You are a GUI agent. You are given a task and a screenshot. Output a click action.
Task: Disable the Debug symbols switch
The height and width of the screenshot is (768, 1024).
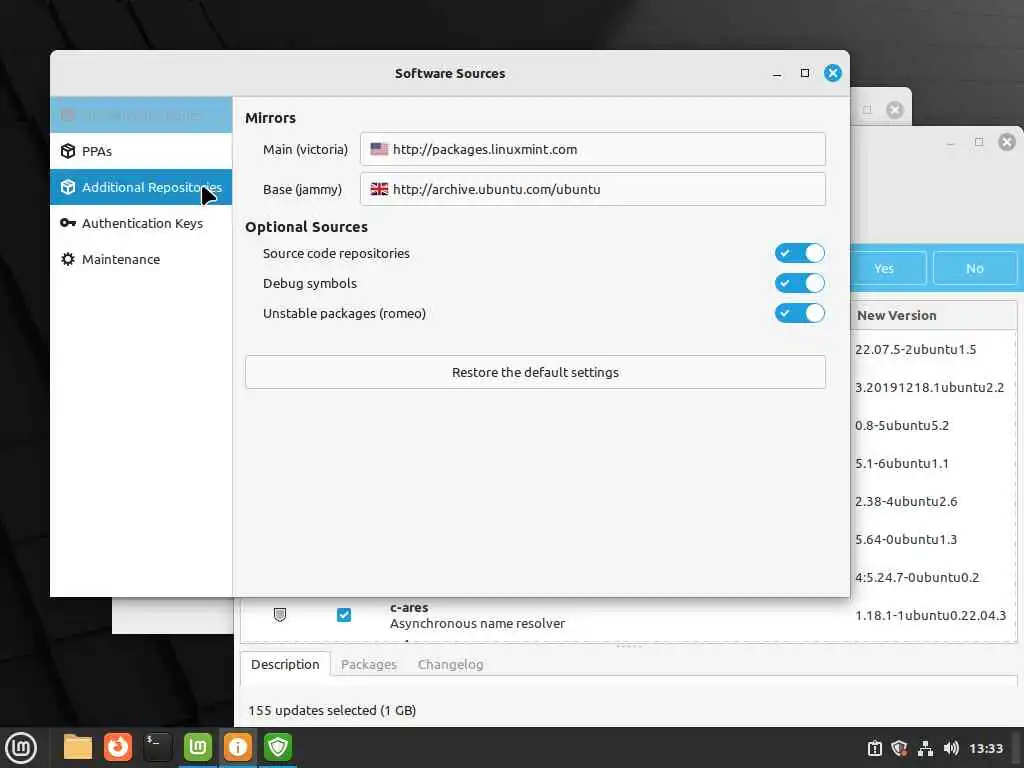799,283
